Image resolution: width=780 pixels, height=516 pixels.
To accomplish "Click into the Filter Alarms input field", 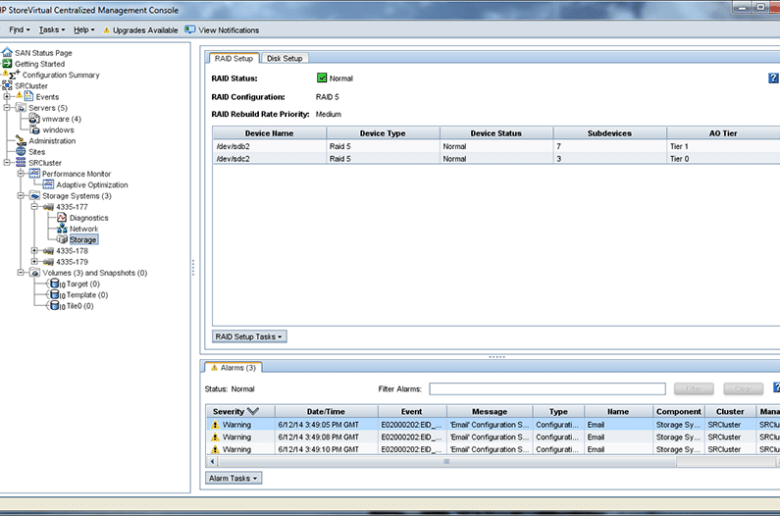I will point(547,389).
